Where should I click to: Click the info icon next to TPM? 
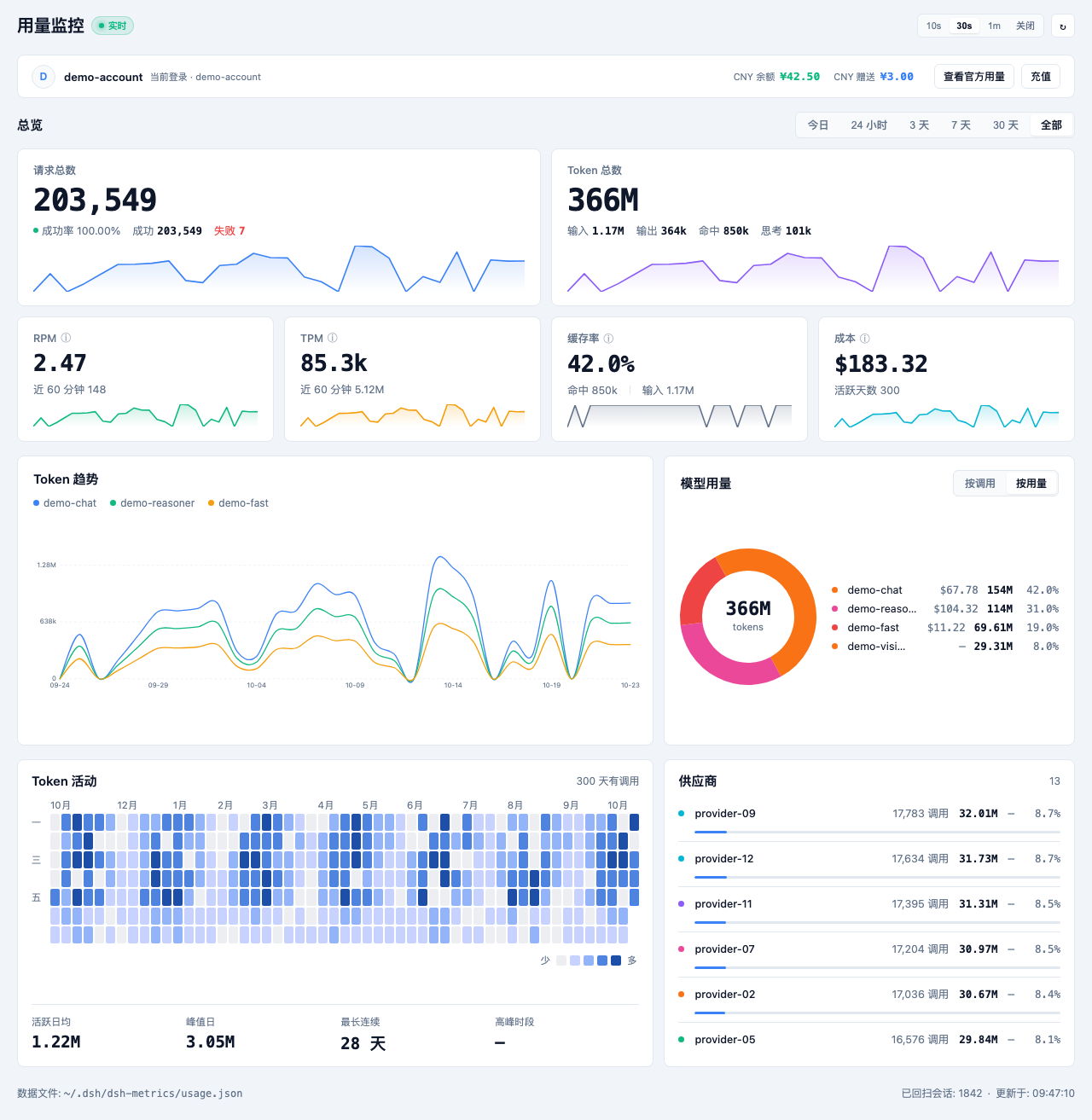click(x=333, y=338)
